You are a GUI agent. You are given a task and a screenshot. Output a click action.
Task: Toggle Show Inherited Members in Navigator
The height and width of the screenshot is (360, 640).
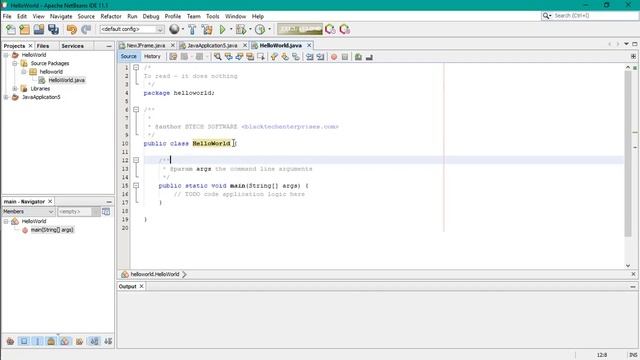click(10, 341)
